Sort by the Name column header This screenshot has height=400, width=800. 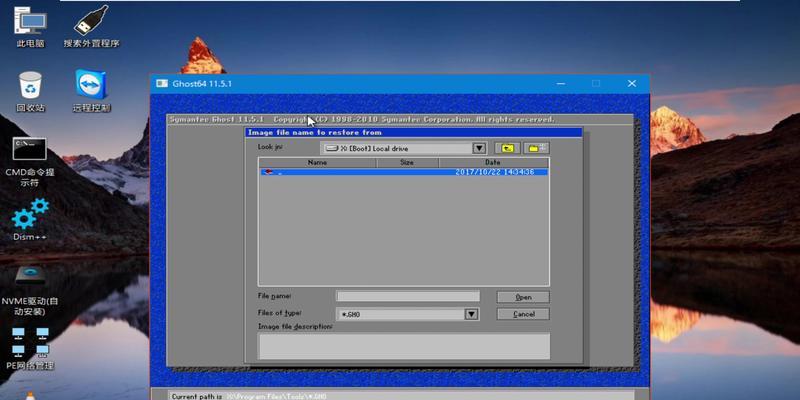pos(317,162)
